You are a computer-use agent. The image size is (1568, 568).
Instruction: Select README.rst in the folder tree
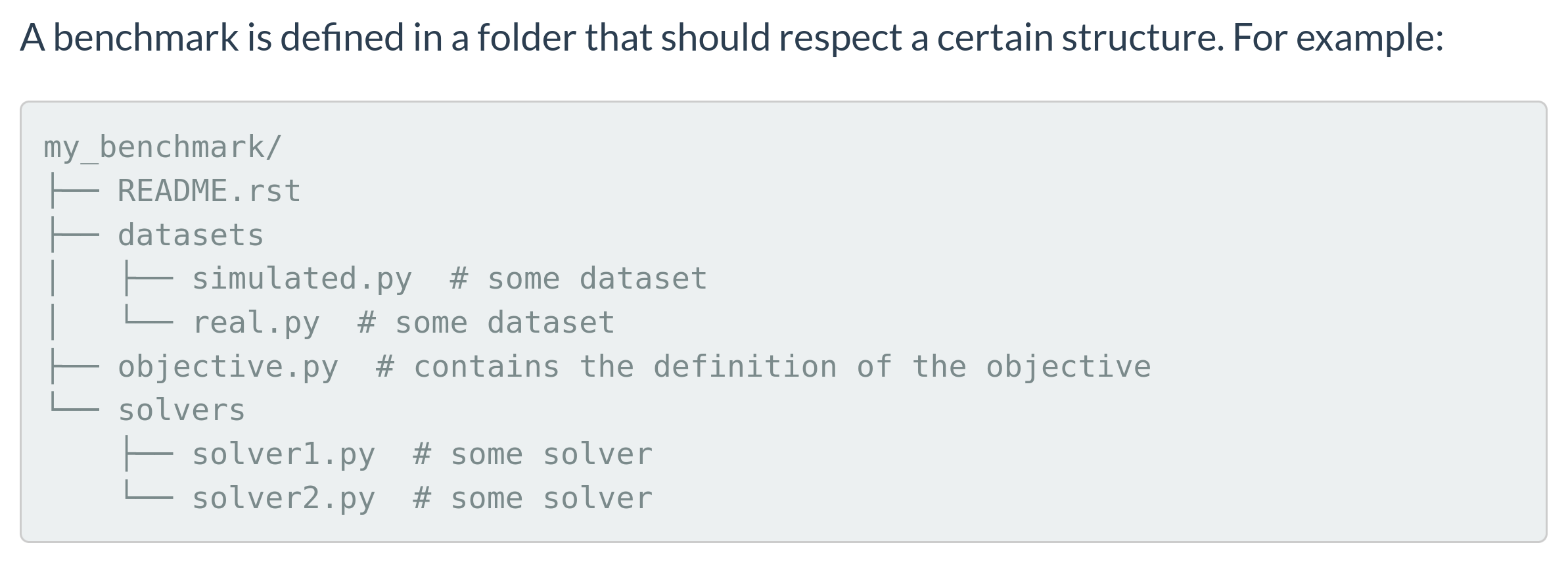(209, 191)
